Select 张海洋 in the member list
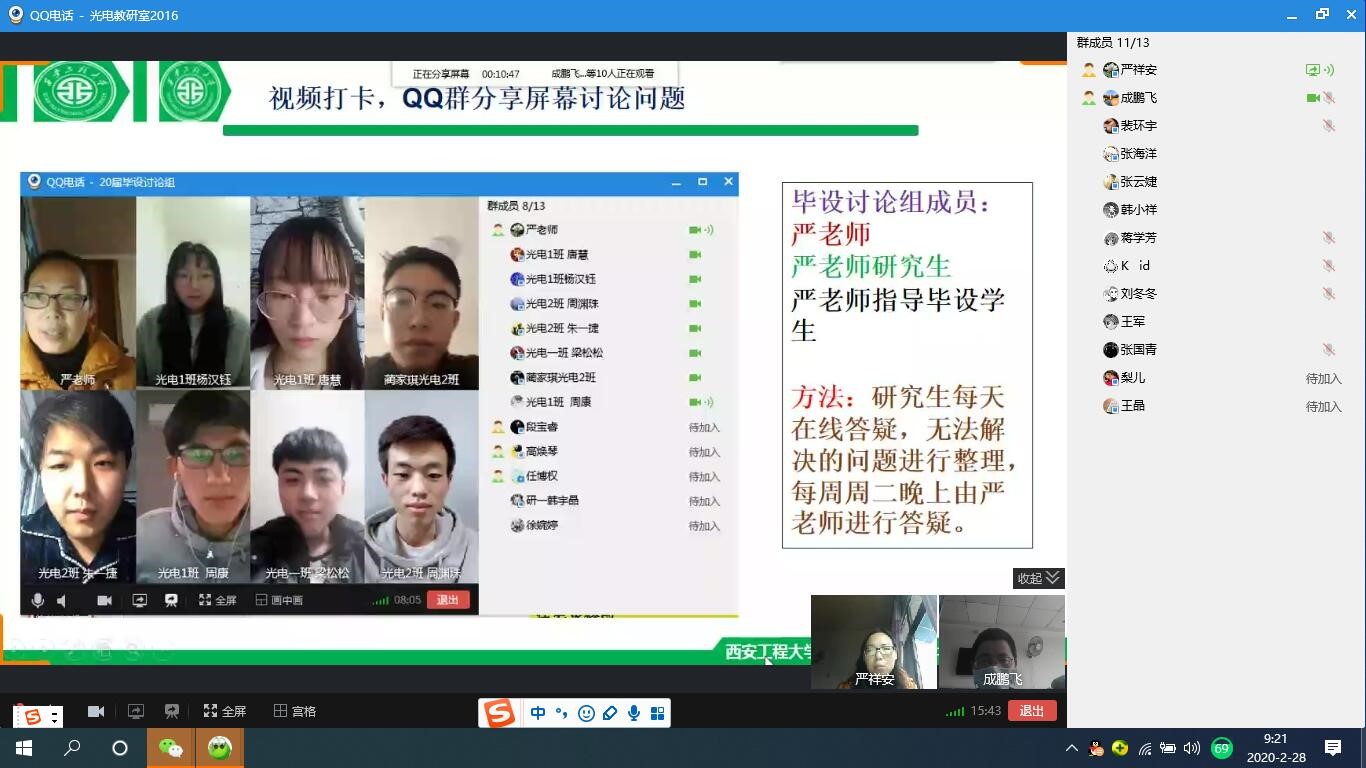This screenshot has width=1366, height=768. coord(1138,154)
